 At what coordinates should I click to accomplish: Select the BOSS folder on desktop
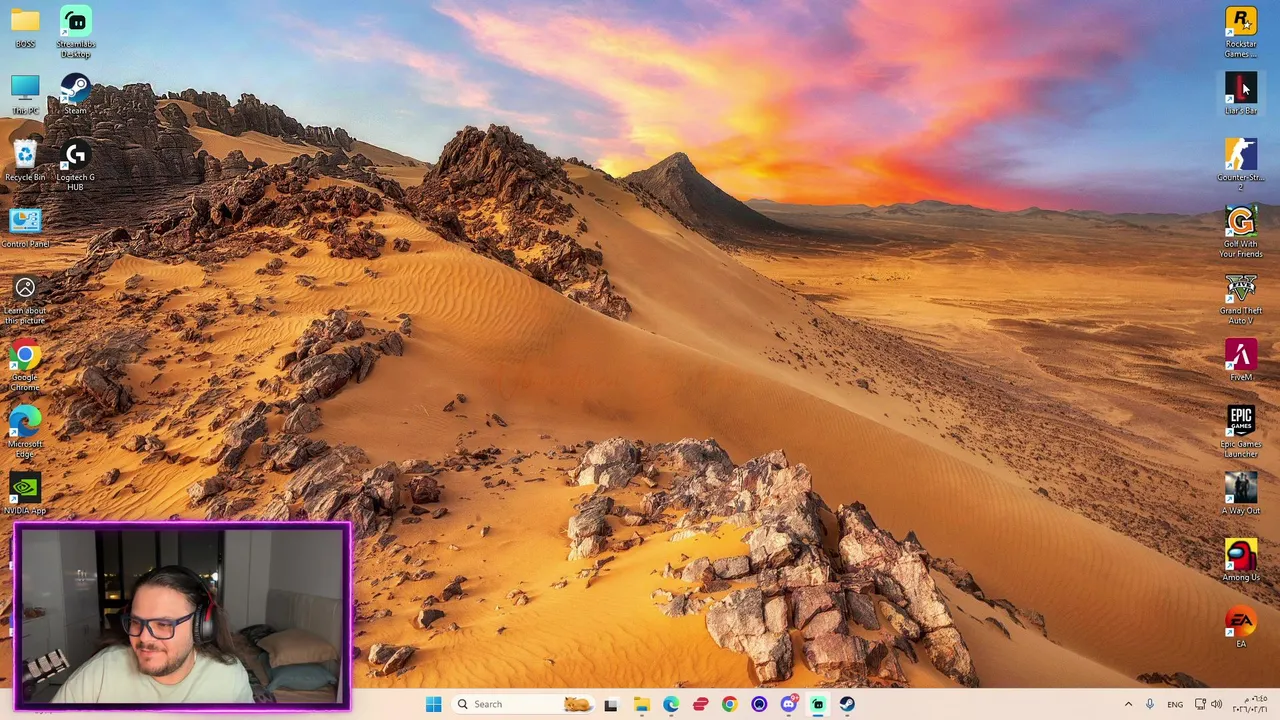[25, 28]
